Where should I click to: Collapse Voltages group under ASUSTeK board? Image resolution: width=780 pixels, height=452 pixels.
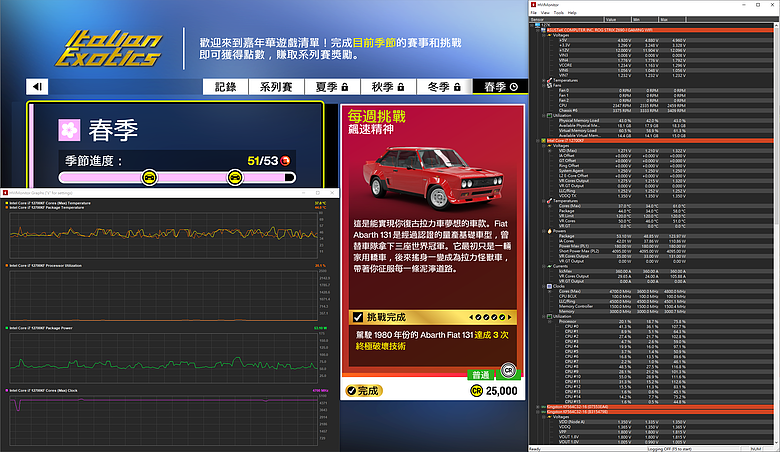click(544, 35)
